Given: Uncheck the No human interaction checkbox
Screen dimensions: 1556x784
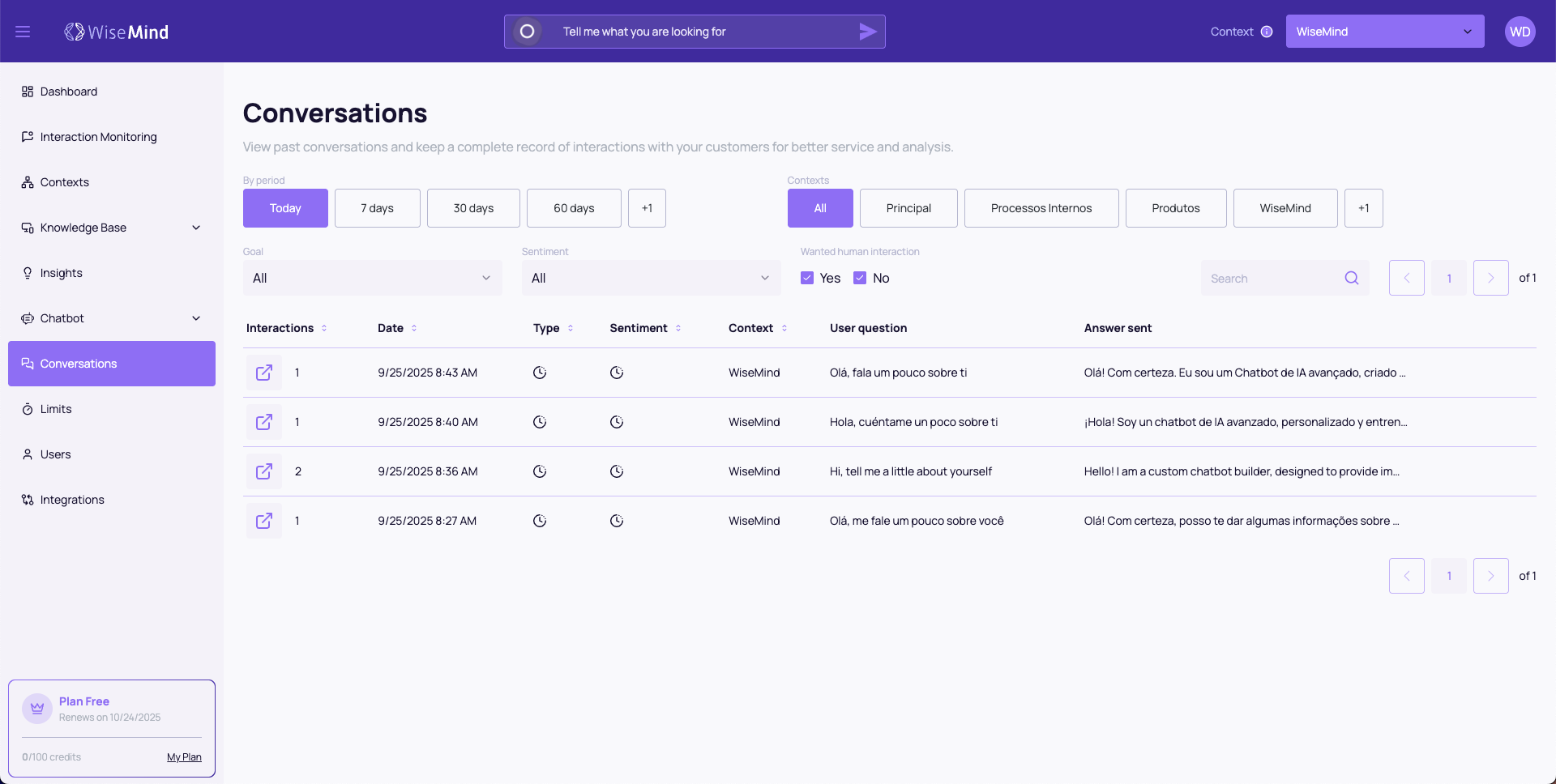Looking at the screenshot, I should [860, 278].
